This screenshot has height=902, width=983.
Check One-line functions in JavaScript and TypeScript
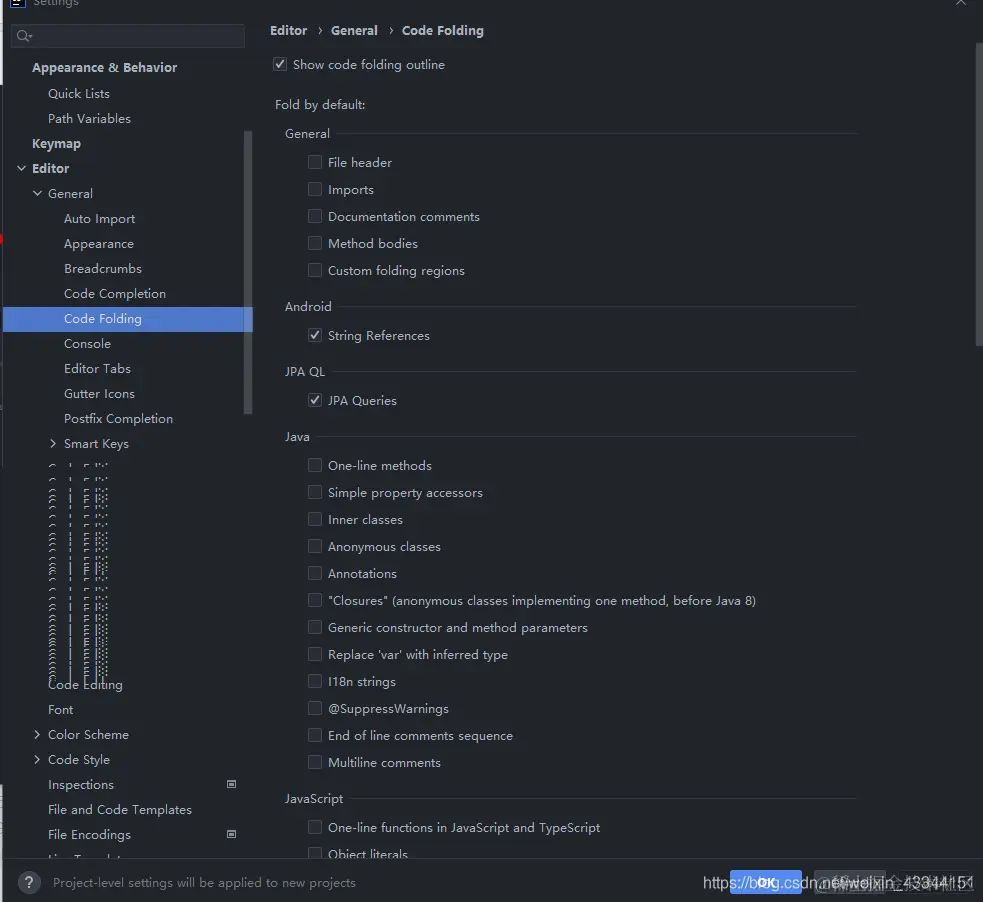pyautogui.click(x=315, y=827)
